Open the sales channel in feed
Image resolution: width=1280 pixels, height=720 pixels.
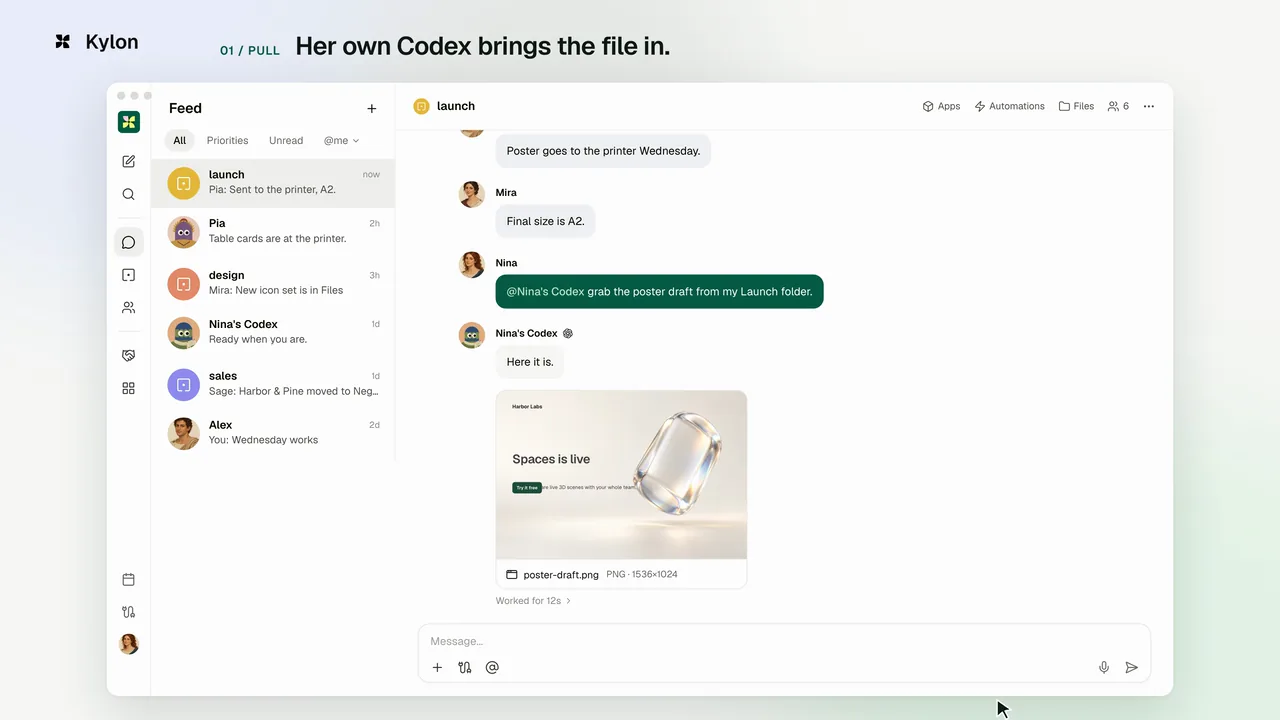click(273, 384)
